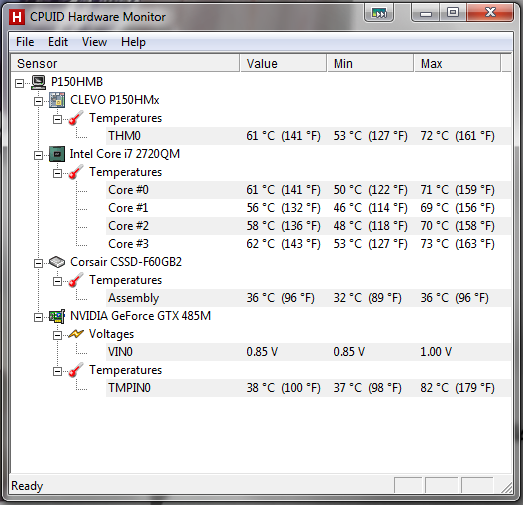Select the NVIDIA GeForce GTX 485M label
Screen dimensions: 523x505
140,316
